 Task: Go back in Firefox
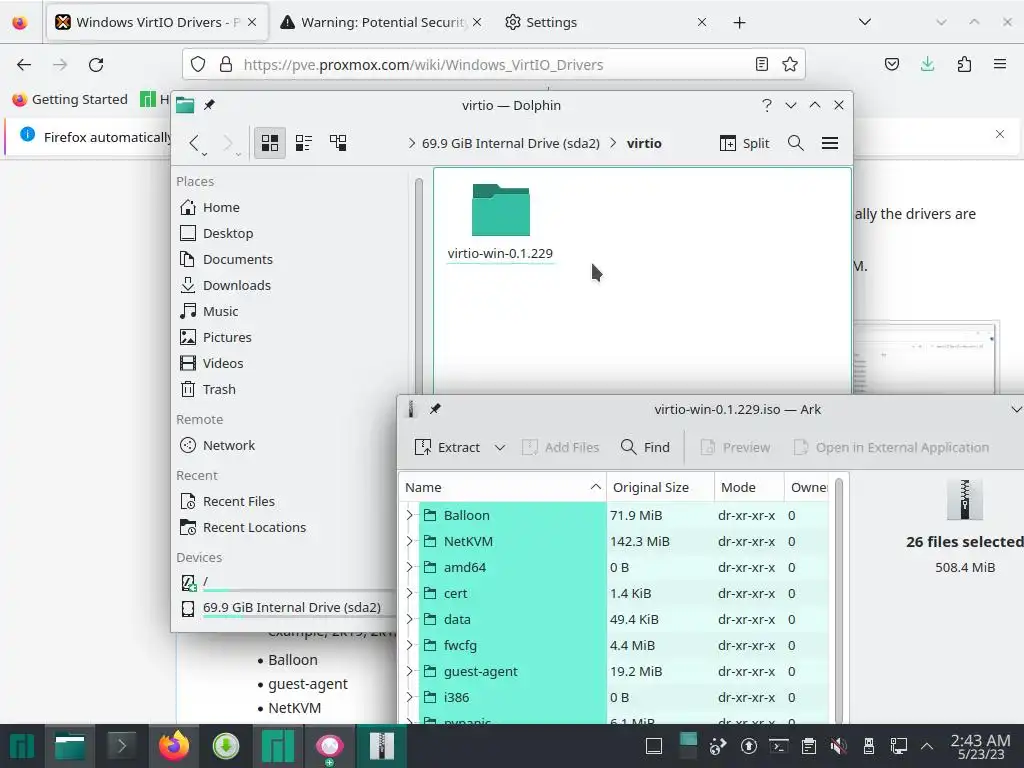coord(24,65)
